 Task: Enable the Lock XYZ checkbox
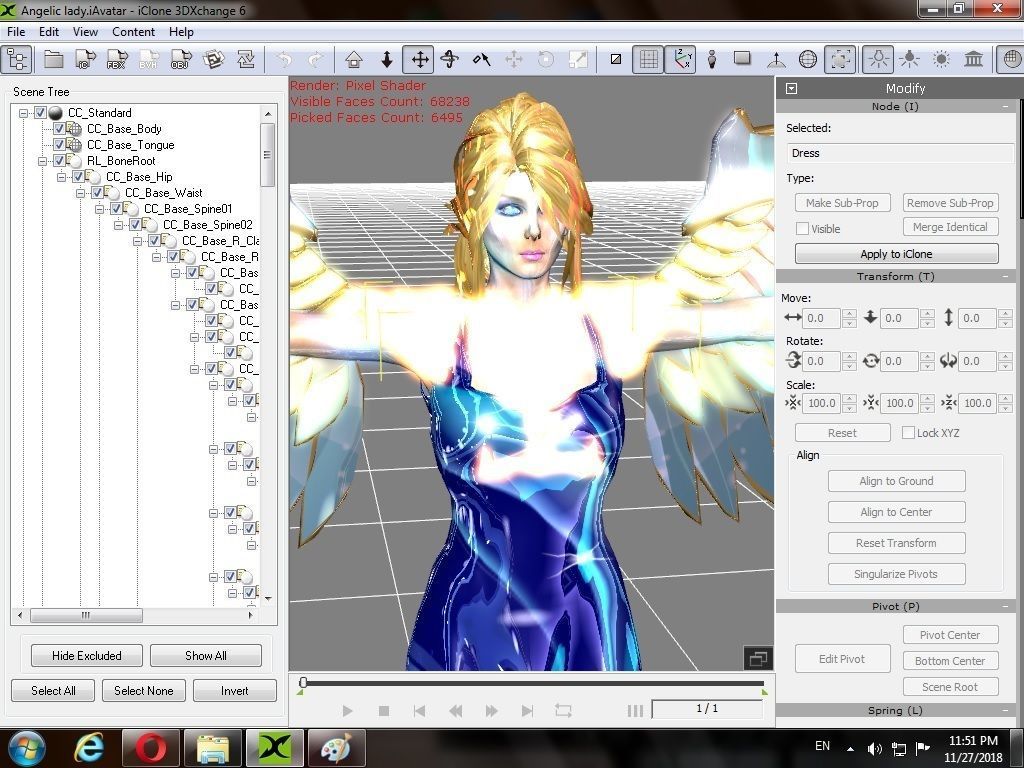pyautogui.click(x=908, y=432)
